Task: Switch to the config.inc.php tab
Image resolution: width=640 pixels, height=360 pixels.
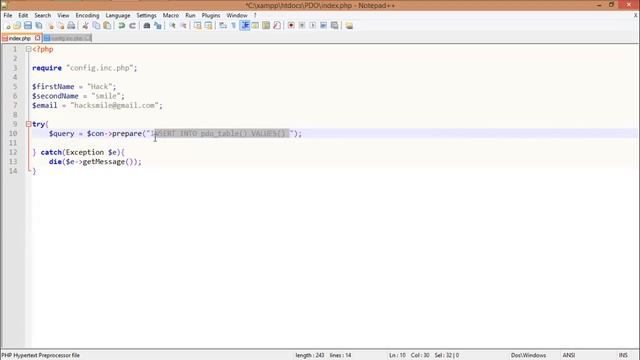Action: [67, 38]
